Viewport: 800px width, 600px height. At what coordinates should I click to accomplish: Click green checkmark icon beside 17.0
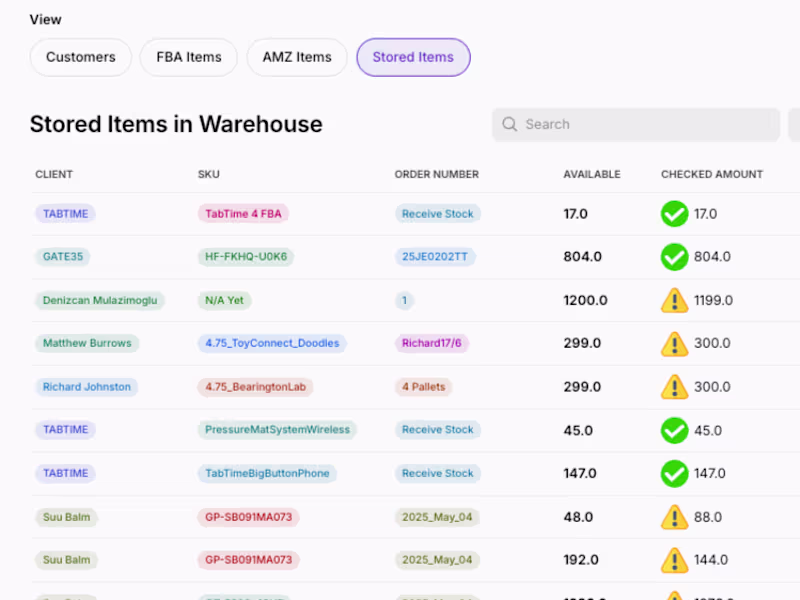[x=675, y=214]
